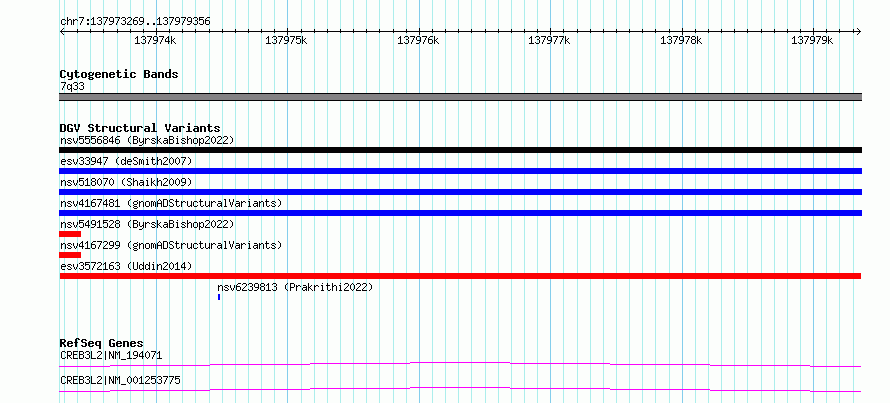Click the 137974k ruler tick label
Viewport: 890px width, 403px height.
[x=155, y=41]
